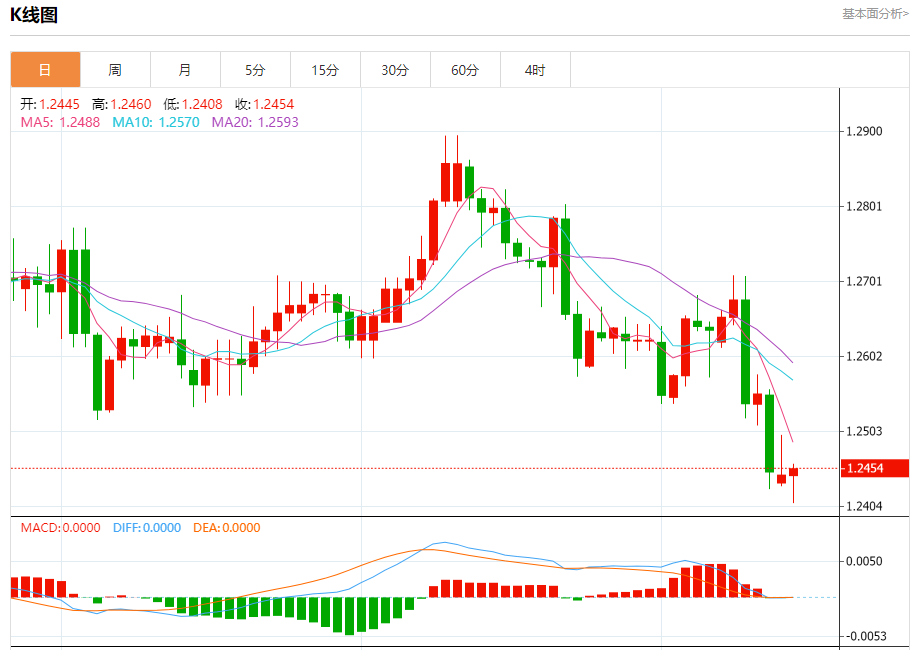This screenshot has width=917, height=650.
Task: Click the K线图 heading
Action: pos(34,15)
